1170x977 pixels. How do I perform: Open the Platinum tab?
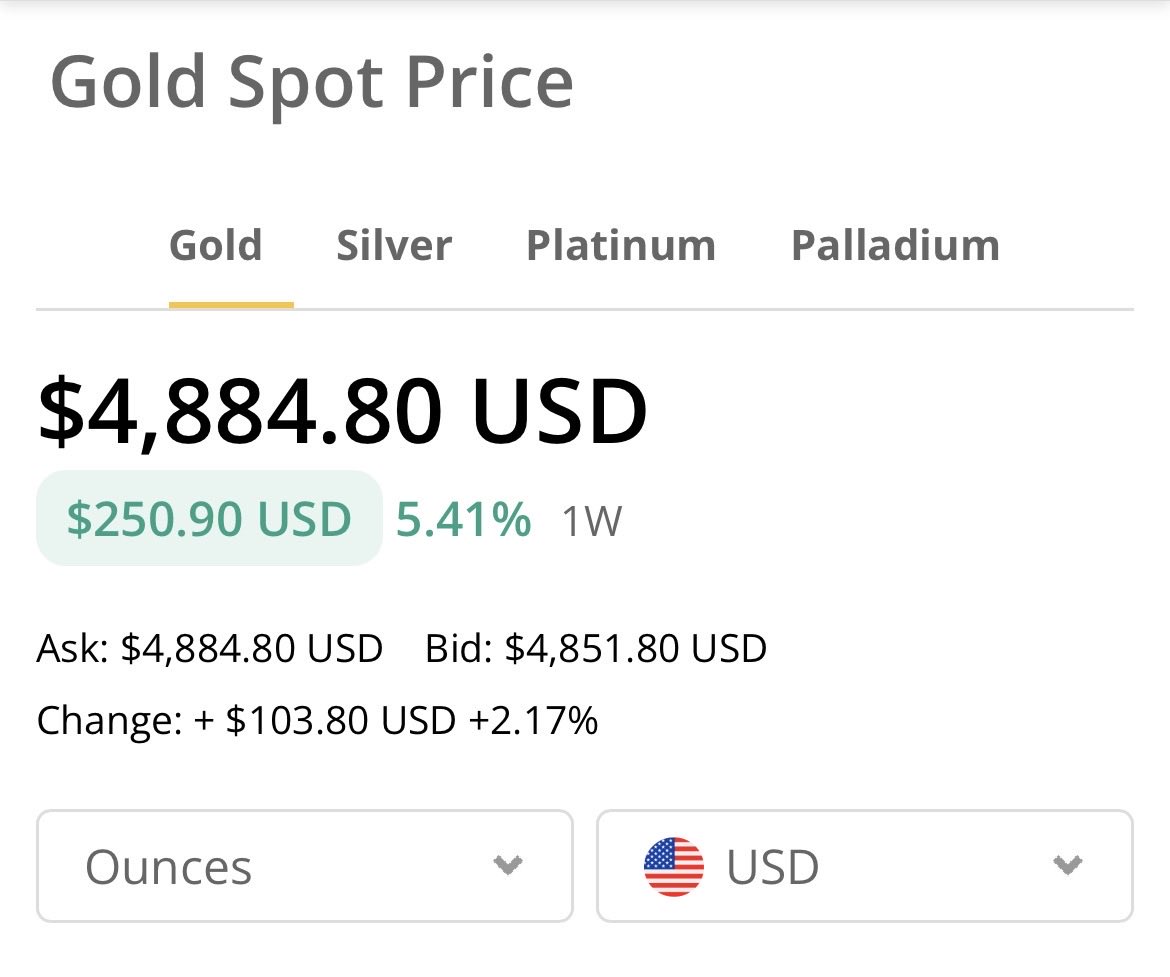(621, 246)
